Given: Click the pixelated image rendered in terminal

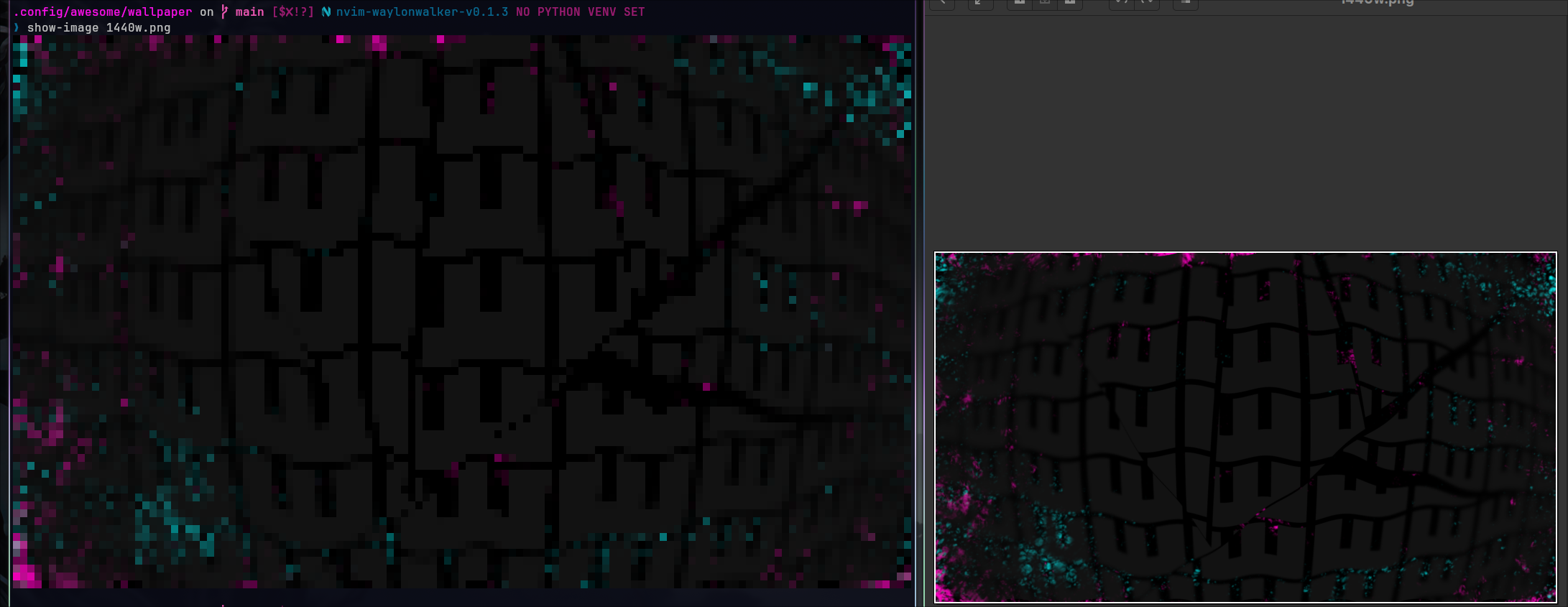Looking at the screenshot, I should [462, 312].
